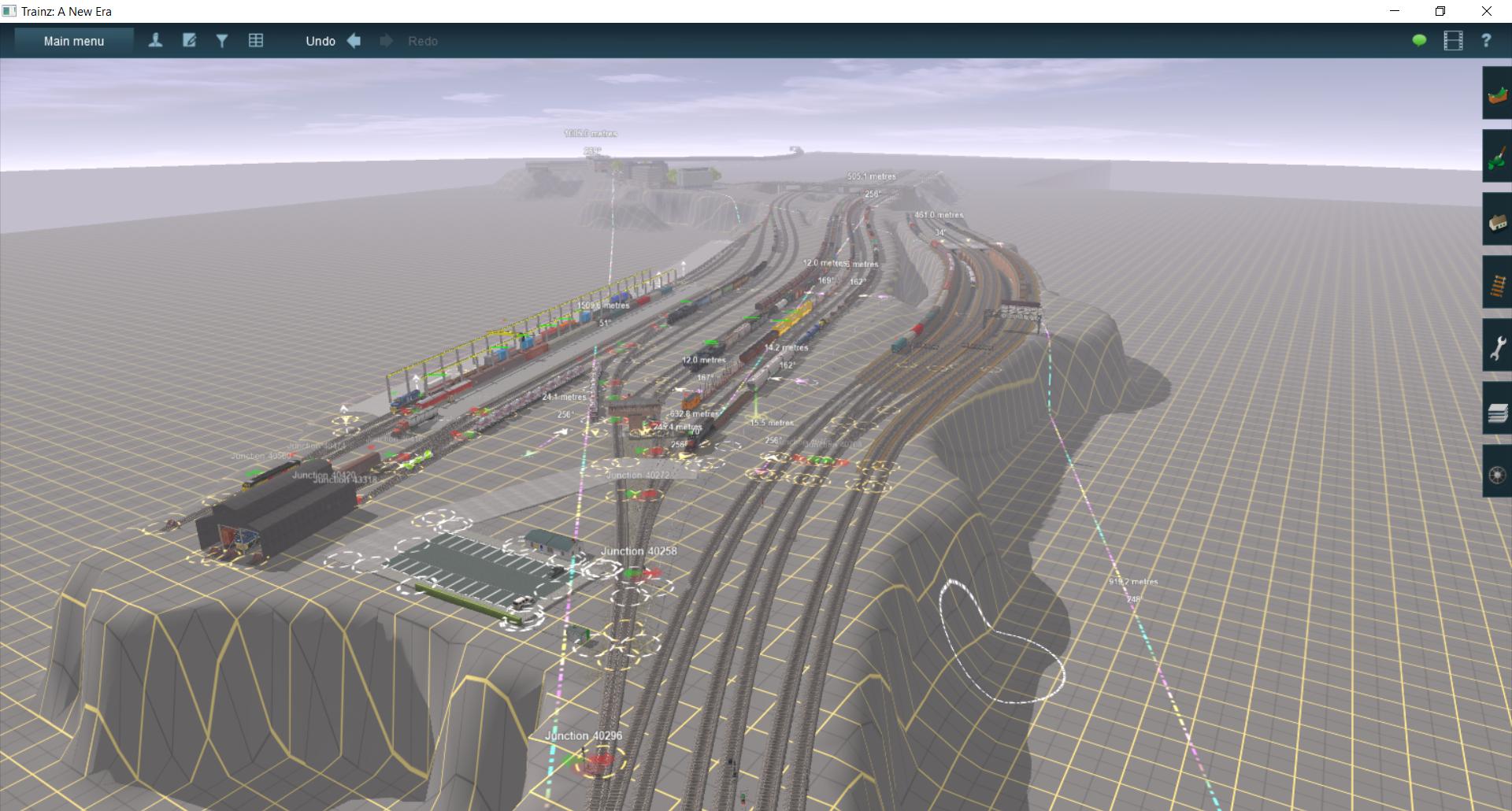Undo the last action
This screenshot has width=1512, height=811.
(333, 41)
